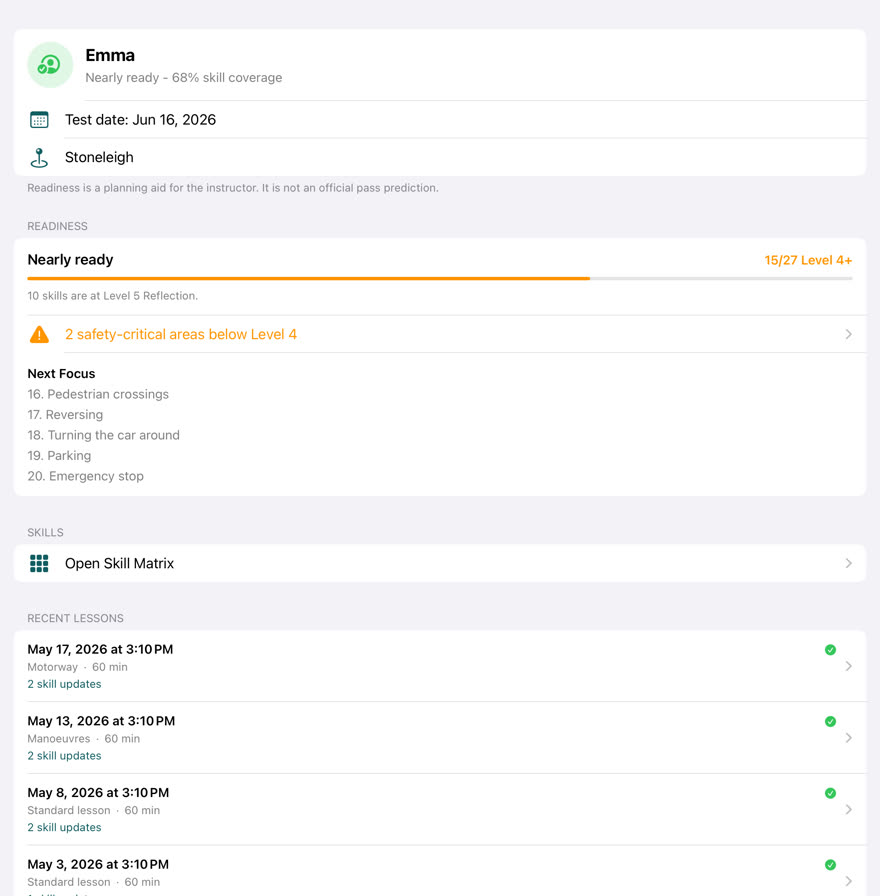Screen dimensions: 880x896
Task: Expand the May 17 Motorway lesson chevron
Action: click(x=849, y=666)
